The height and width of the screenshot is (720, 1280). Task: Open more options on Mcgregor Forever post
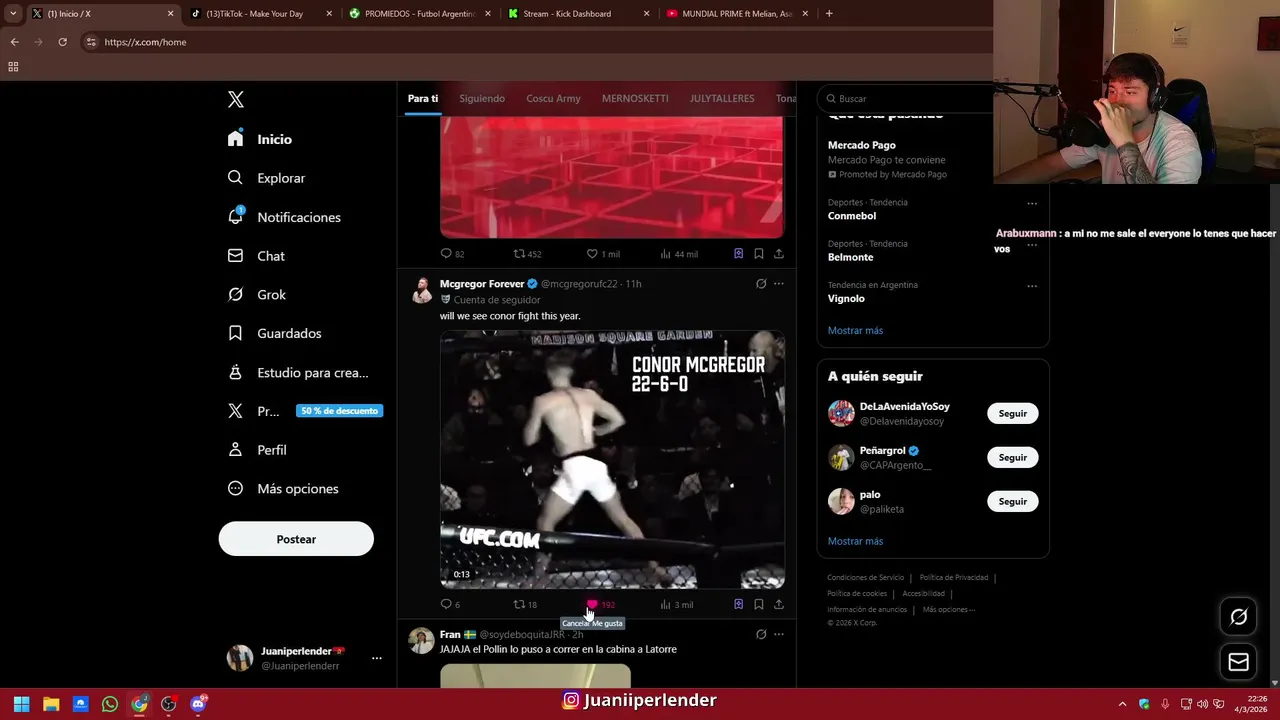tap(779, 284)
